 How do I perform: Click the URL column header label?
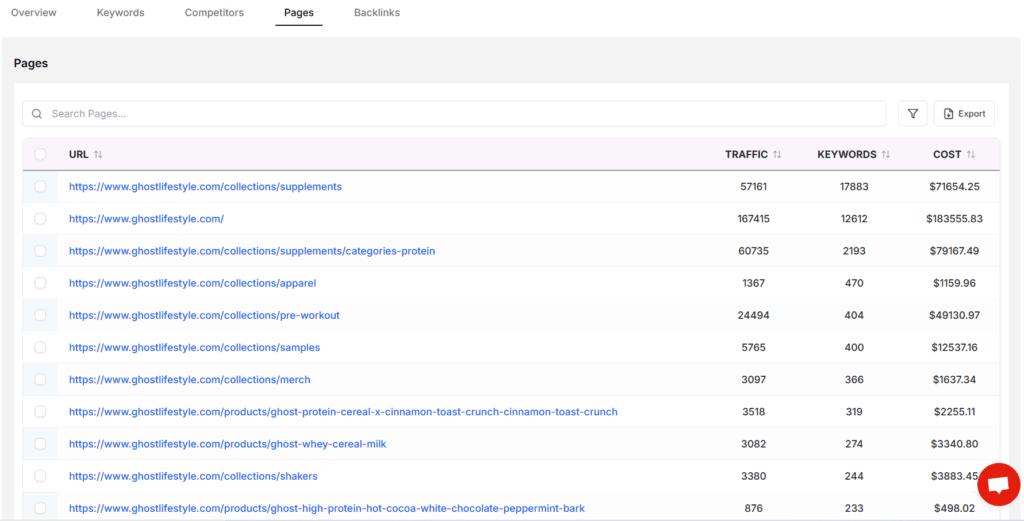[78, 155]
